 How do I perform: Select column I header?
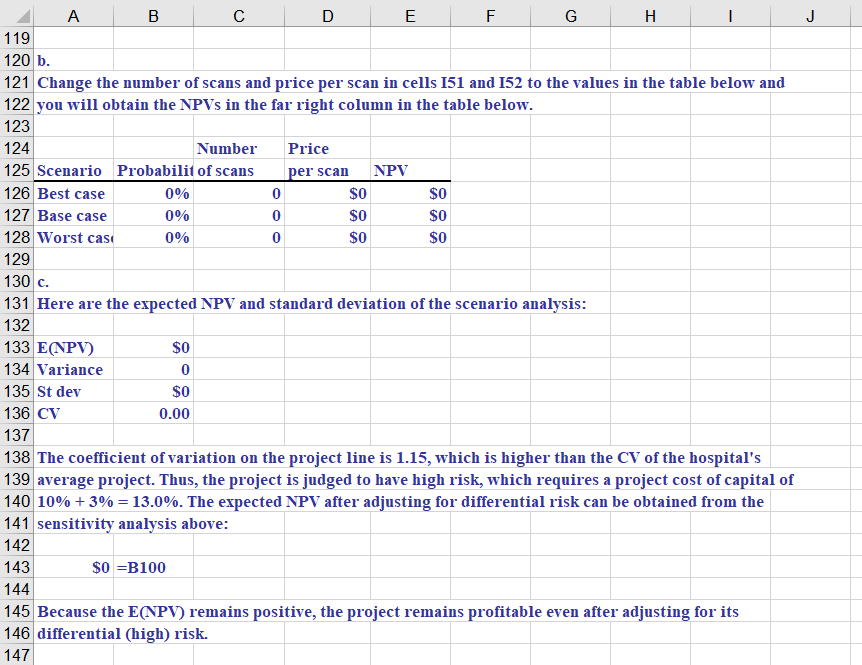point(730,16)
